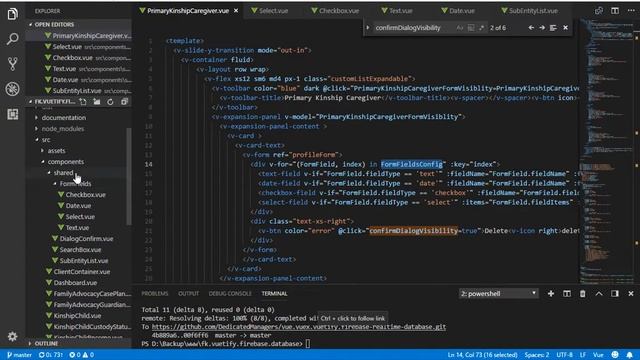The height and width of the screenshot is (360, 640).
Task: Expand the node_modules folder
Action: click(x=63, y=129)
